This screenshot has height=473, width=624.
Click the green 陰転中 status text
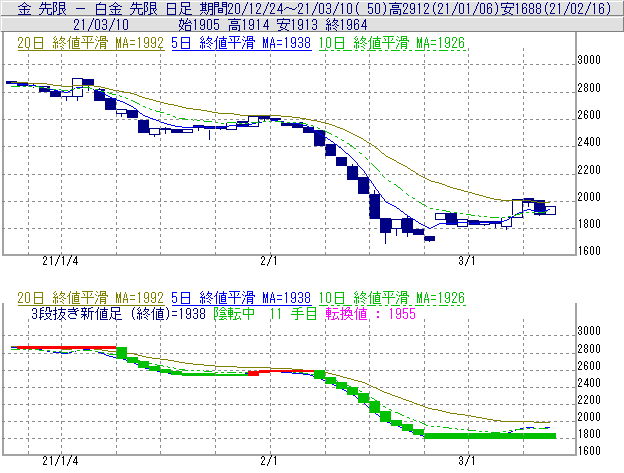234,314
